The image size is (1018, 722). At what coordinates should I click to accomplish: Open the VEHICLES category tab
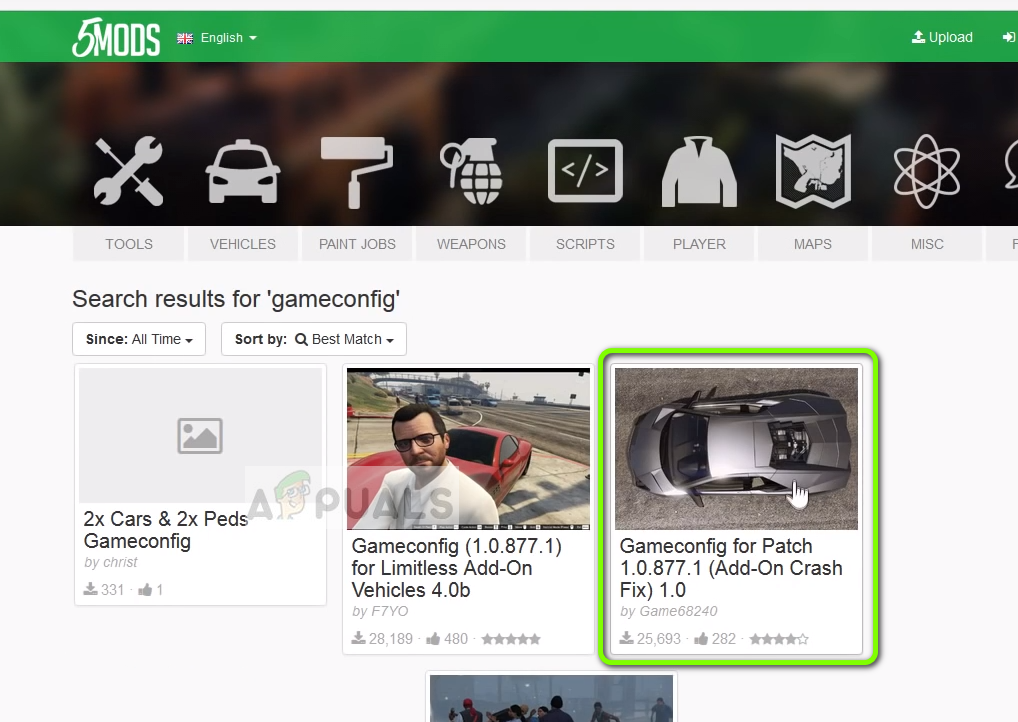[243, 244]
